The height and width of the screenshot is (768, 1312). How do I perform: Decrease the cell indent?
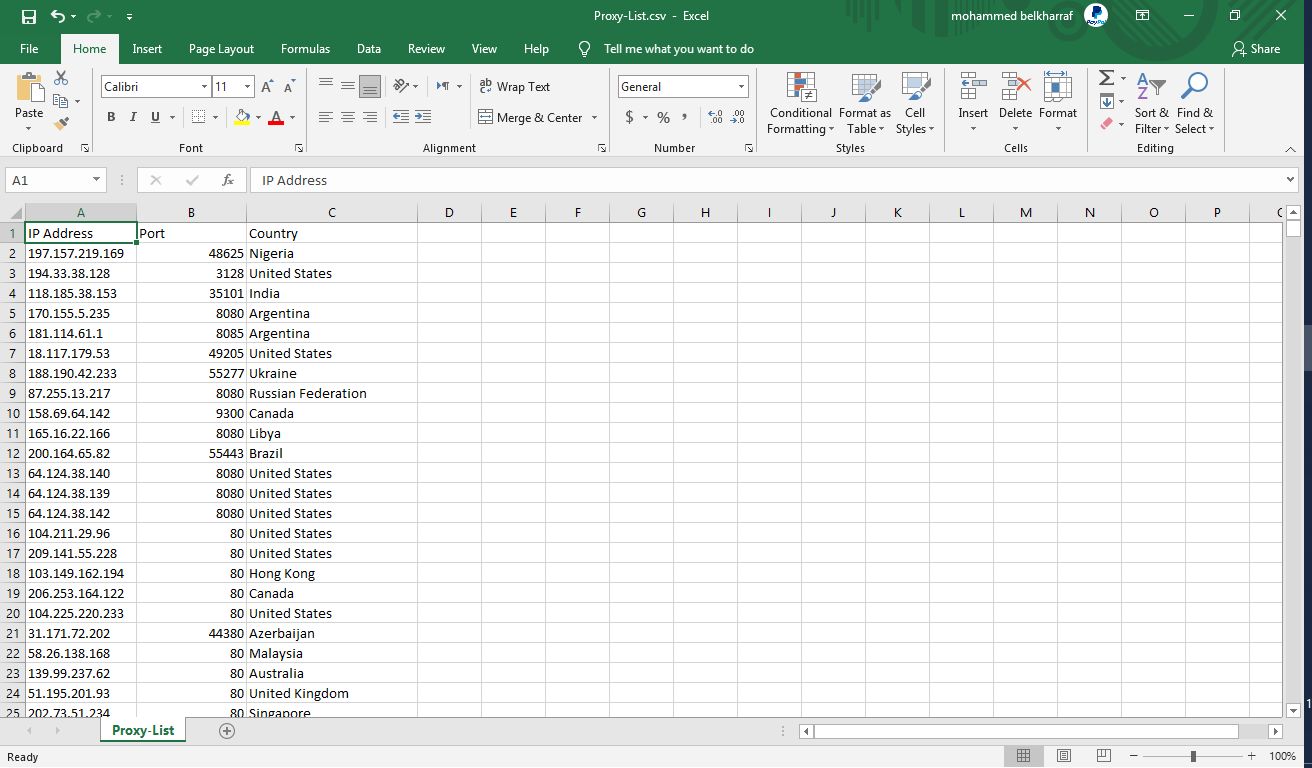(x=401, y=117)
